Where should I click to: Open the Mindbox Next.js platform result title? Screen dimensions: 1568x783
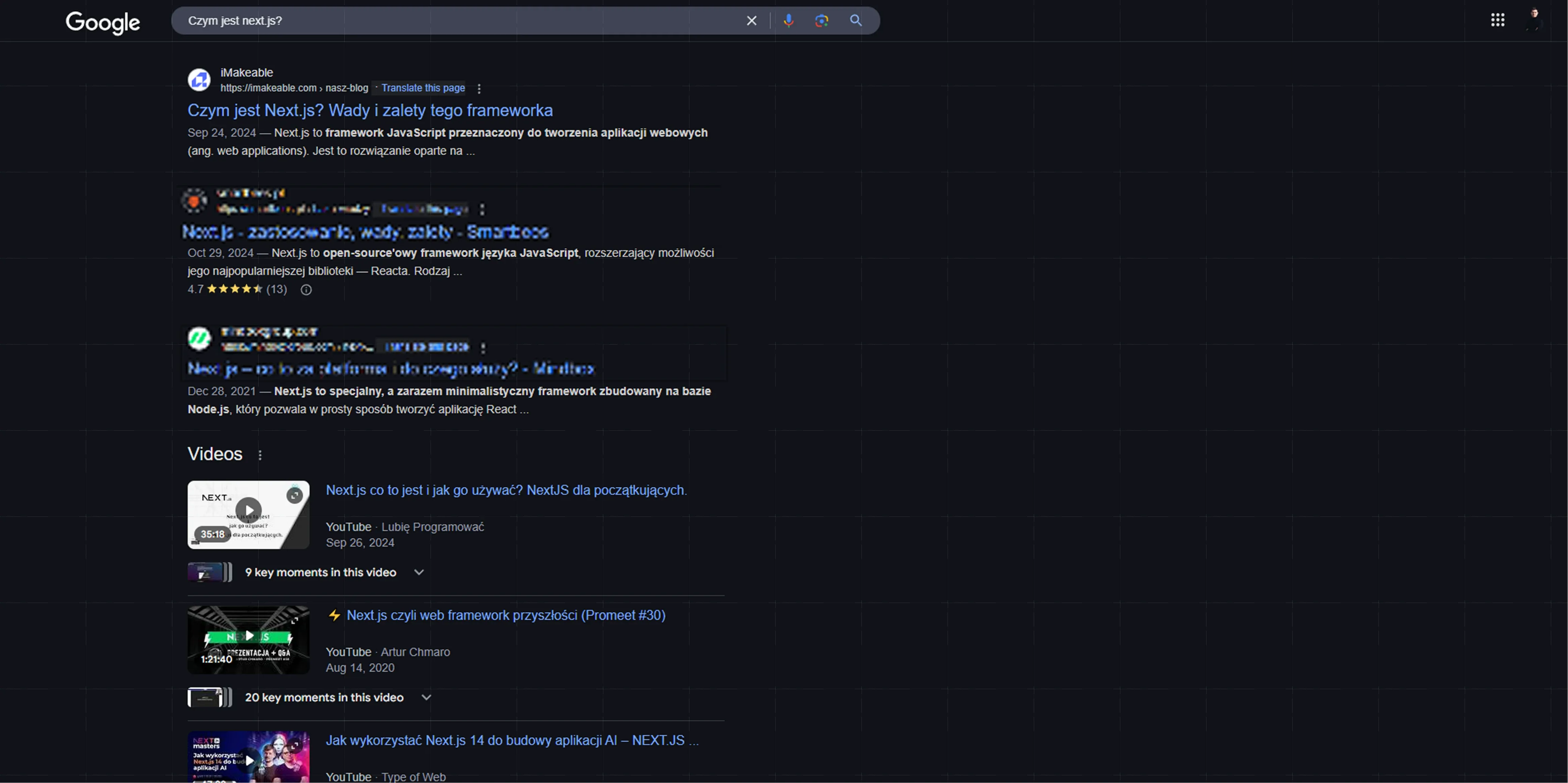click(391, 369)
